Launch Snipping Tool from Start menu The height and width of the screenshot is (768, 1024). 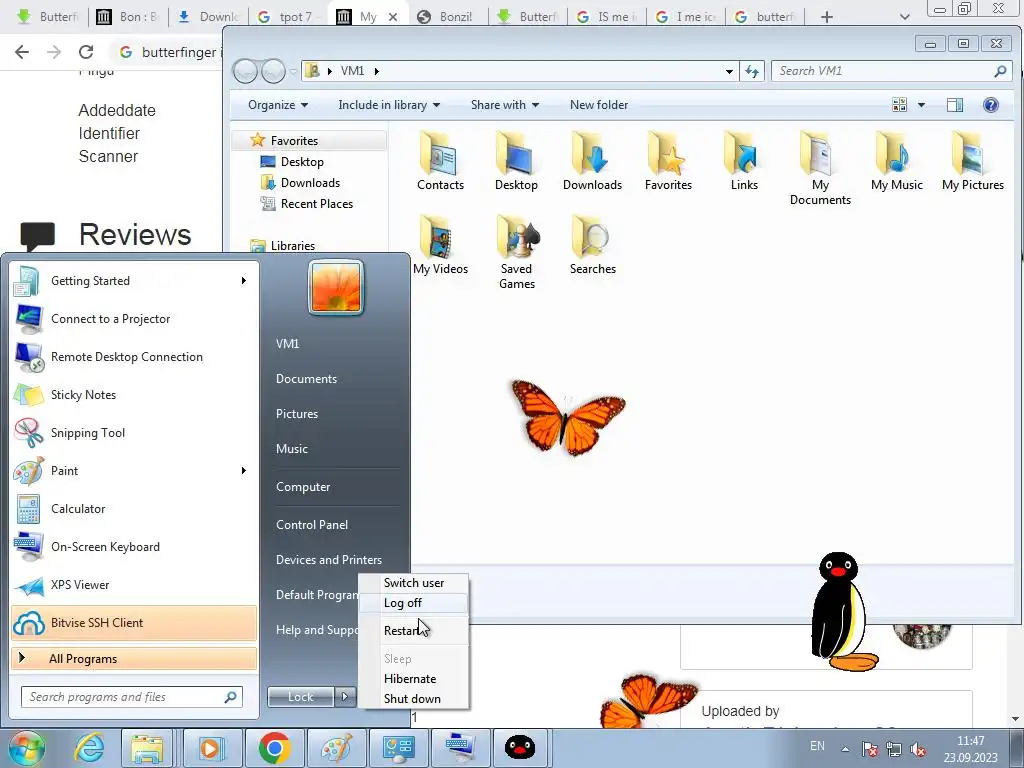point(134,432)
